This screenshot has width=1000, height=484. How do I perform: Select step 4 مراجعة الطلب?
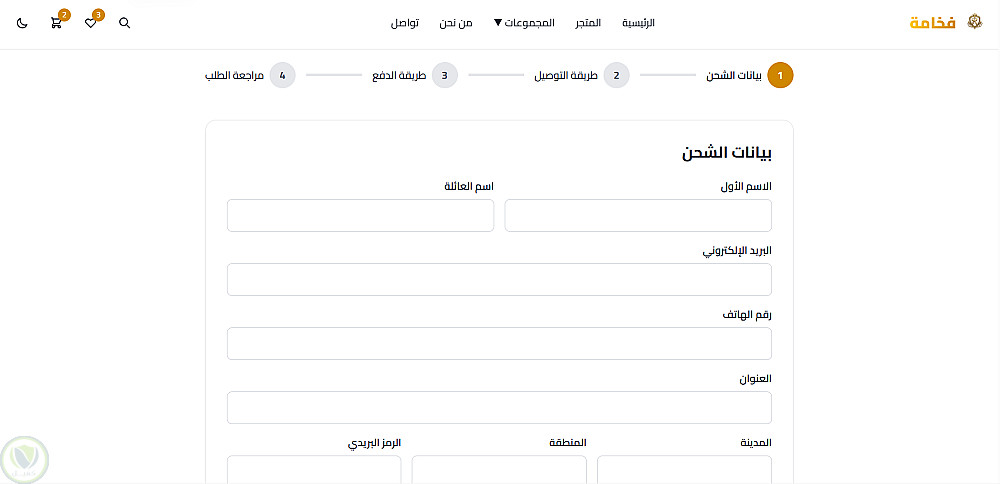point(283,76)
